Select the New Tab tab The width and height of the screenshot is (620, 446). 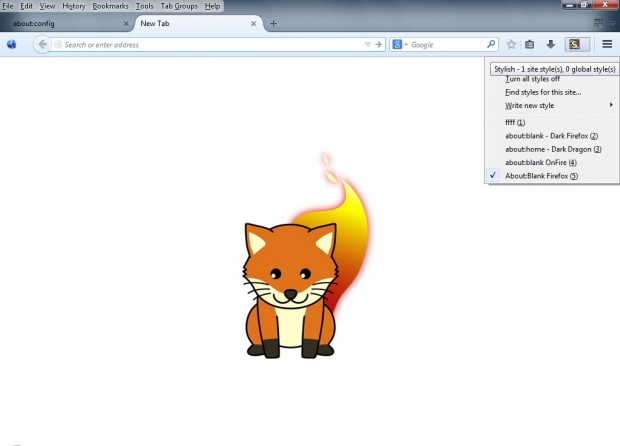199,24
